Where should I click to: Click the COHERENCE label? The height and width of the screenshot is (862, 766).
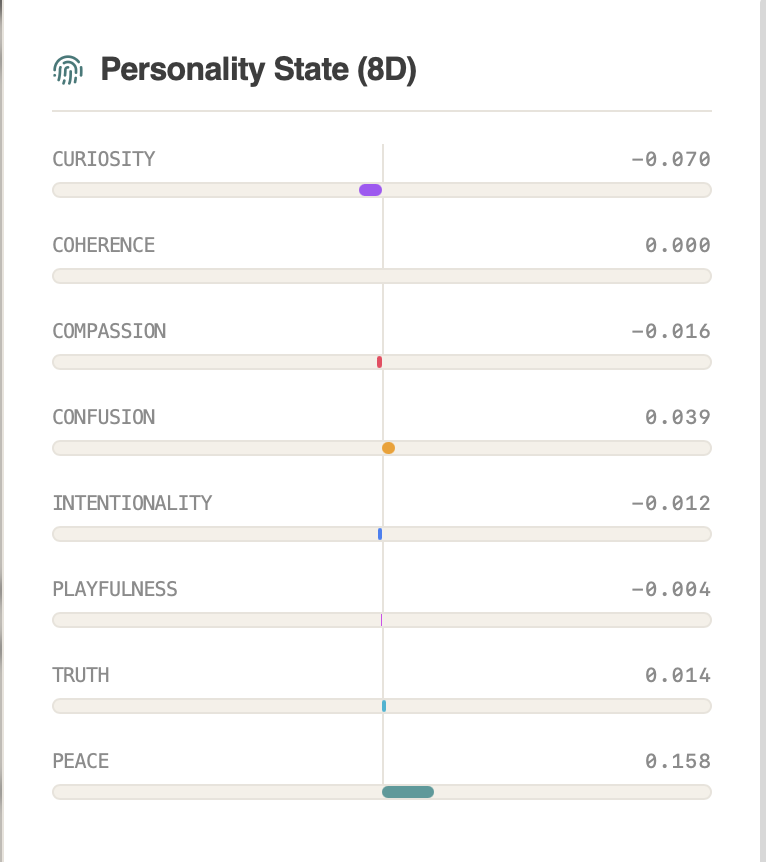pos(104,244)
